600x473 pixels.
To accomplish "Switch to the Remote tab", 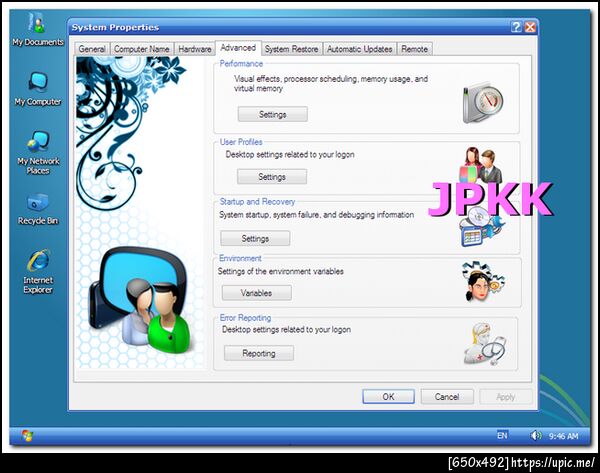I will pos(414,49).
